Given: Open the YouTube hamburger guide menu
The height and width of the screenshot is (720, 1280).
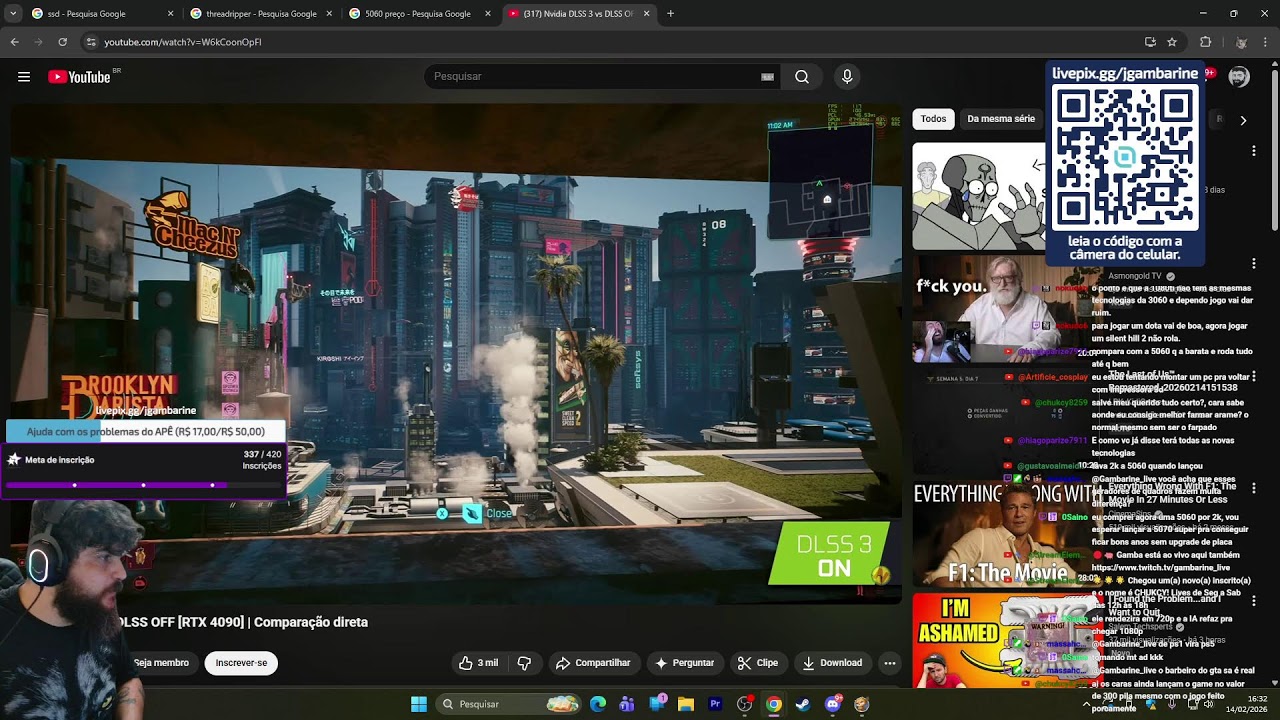Looking at the screenshot, I should (x=24, y=77).
